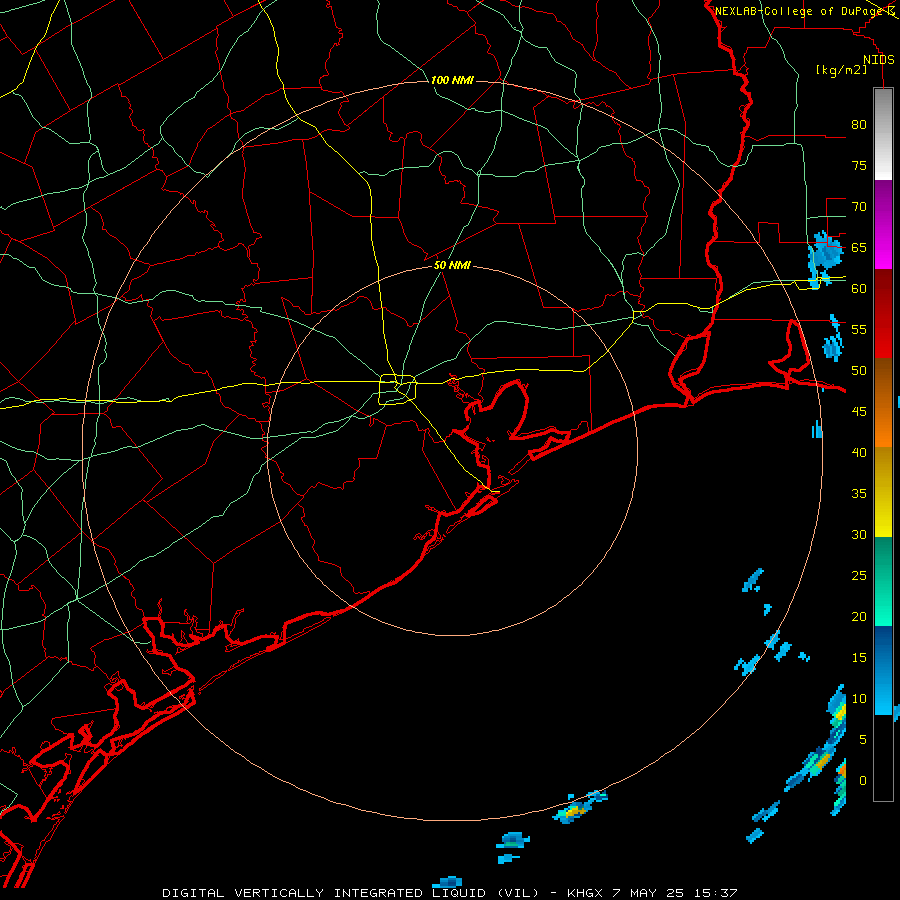Click the scale value "5"
Image resolution: width=900 pixels, height=900 pixels.
tap(863, 739)
